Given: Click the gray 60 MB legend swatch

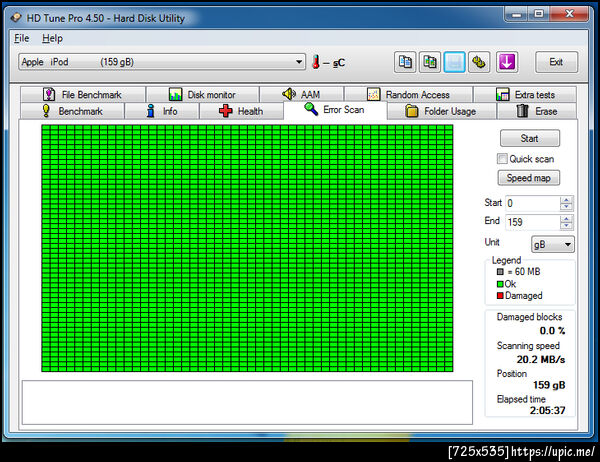Looking at the screenshot, I should (500, 272).
